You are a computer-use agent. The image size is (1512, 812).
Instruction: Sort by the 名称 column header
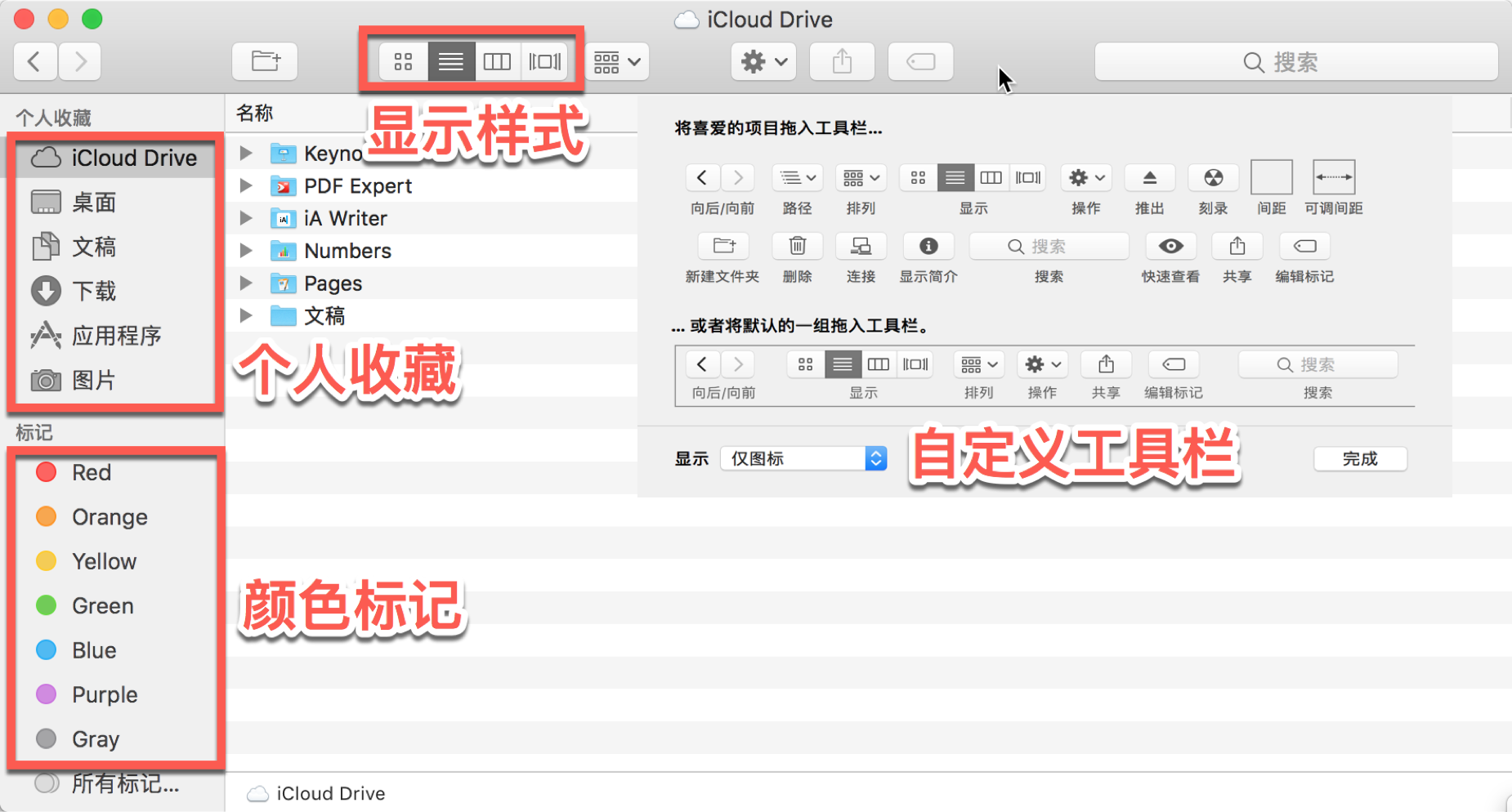(x=254, y=114)
